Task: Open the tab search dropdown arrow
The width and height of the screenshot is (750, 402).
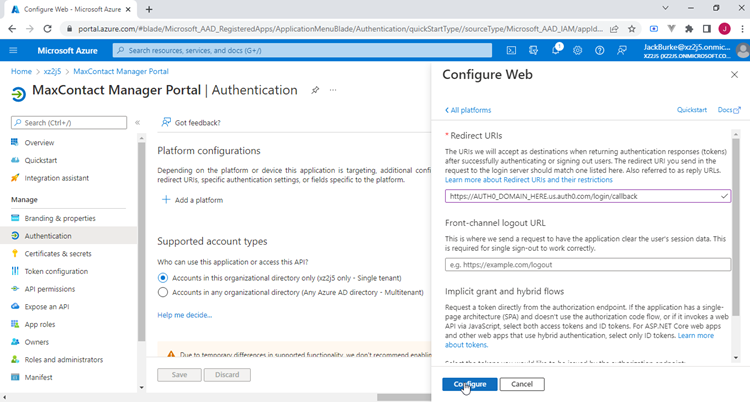Action: click(x=665, y=8)
